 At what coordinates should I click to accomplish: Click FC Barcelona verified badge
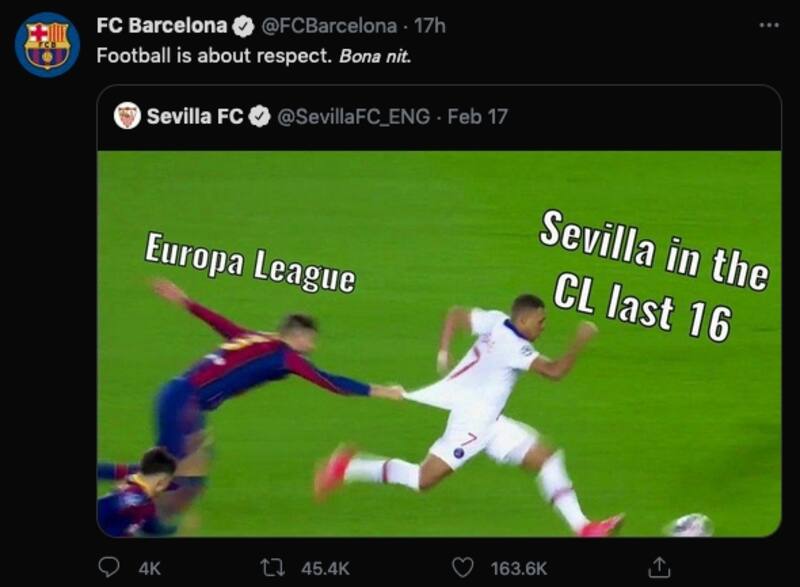click(x=243, y=26)
